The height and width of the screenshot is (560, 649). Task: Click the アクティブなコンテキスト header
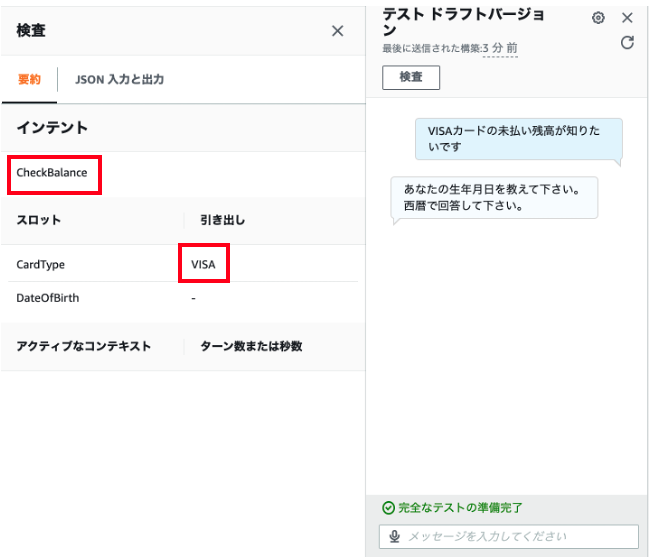coord(83,346)
